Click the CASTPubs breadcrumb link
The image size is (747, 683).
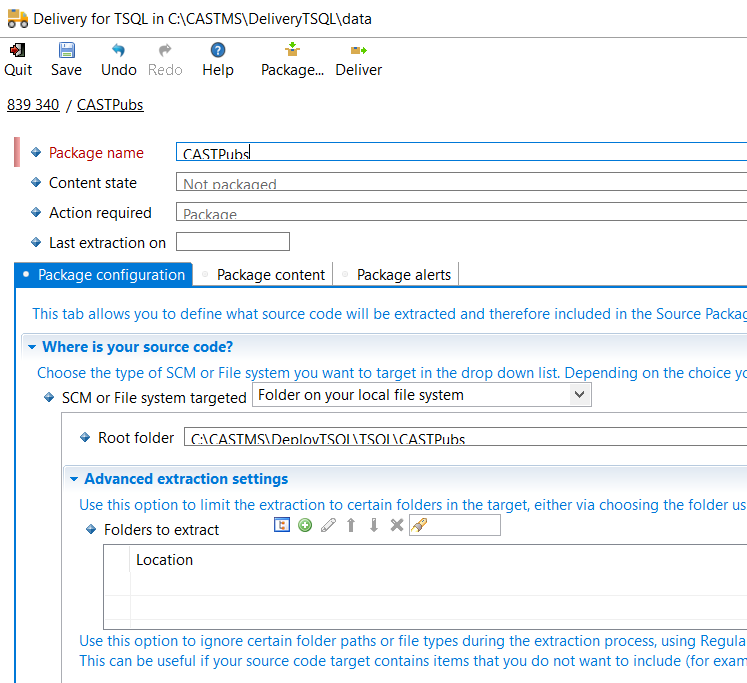tap(110, 105)
